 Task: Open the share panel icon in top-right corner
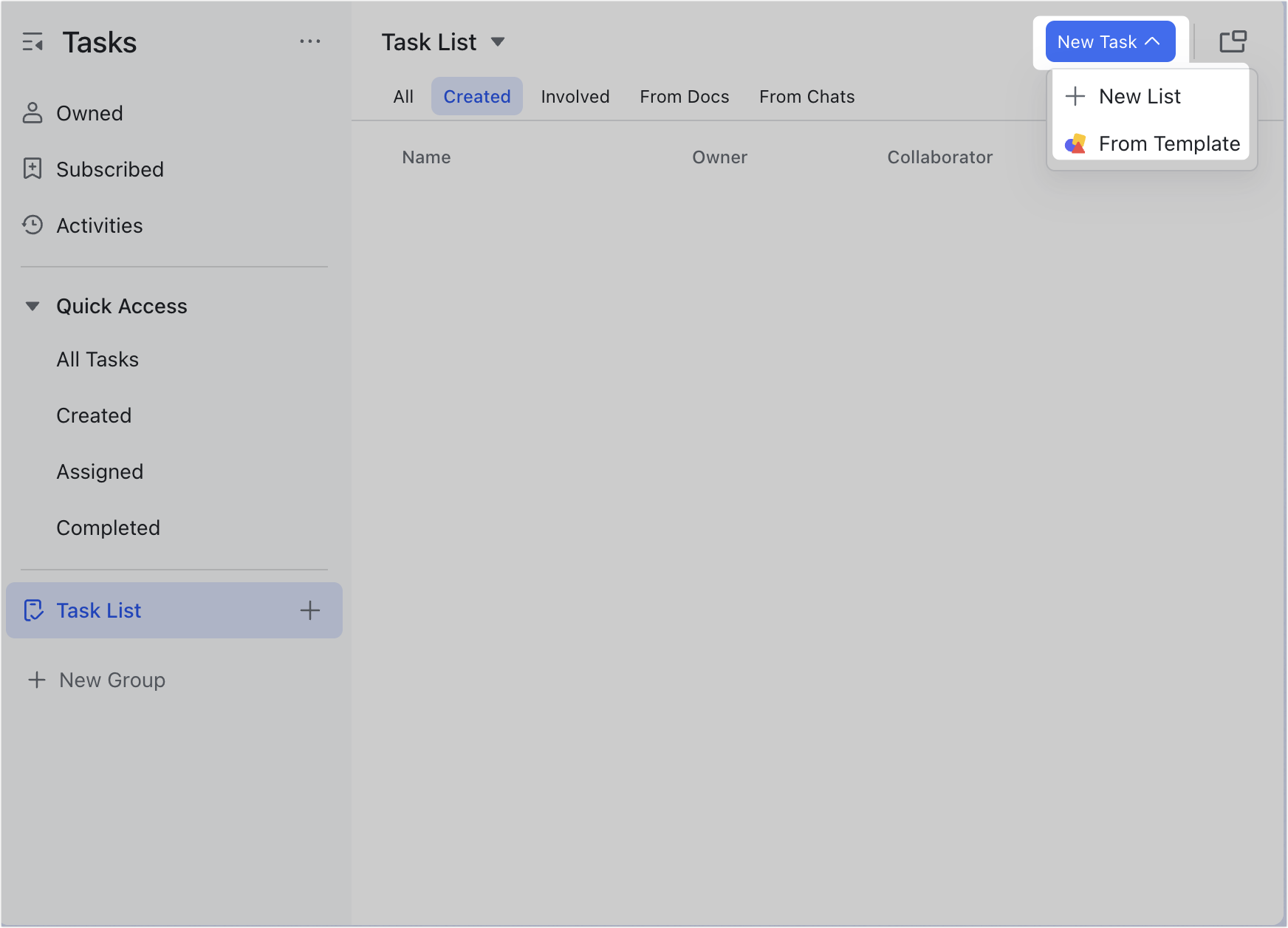[1233, 41]
